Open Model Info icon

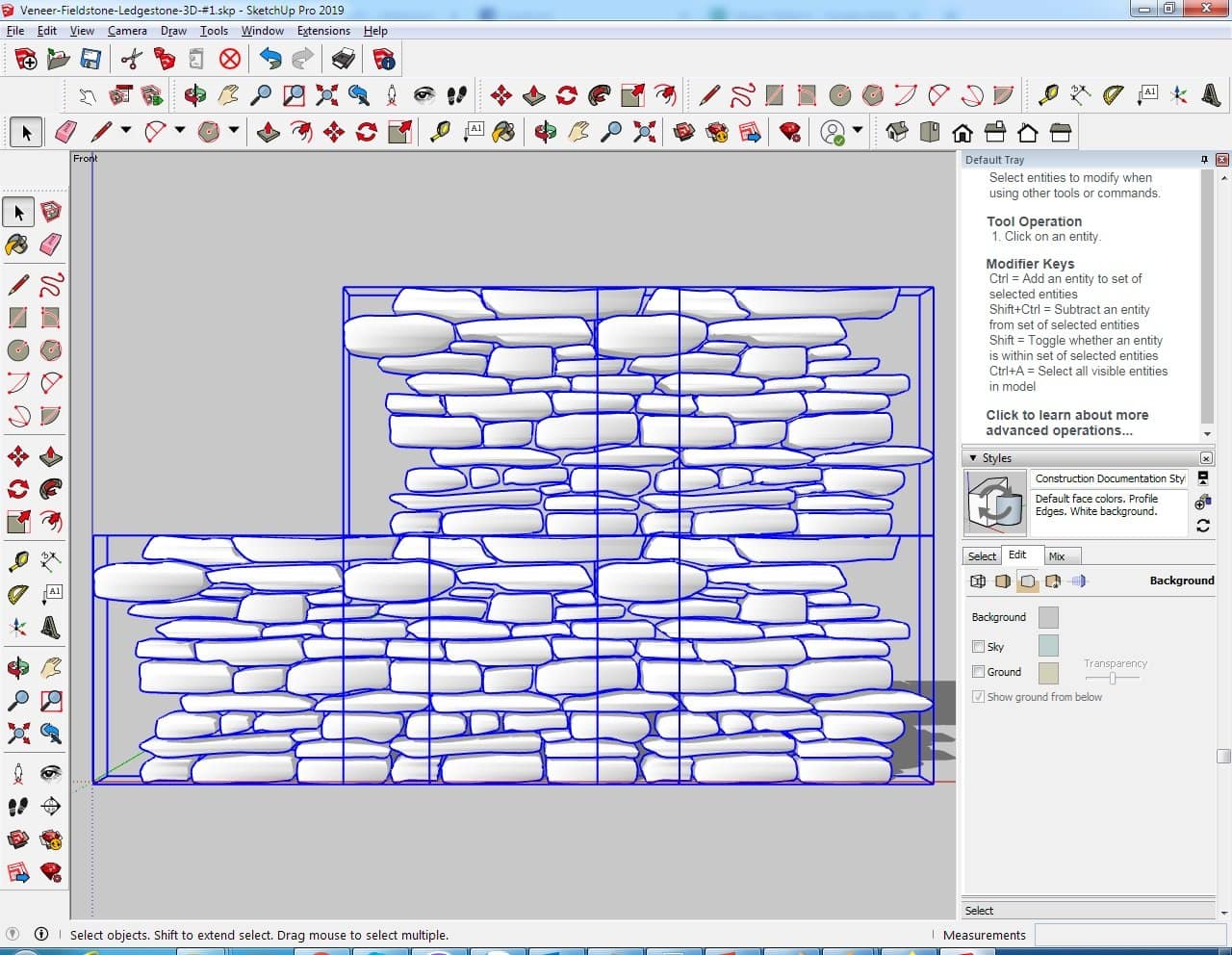coord(384,60)
